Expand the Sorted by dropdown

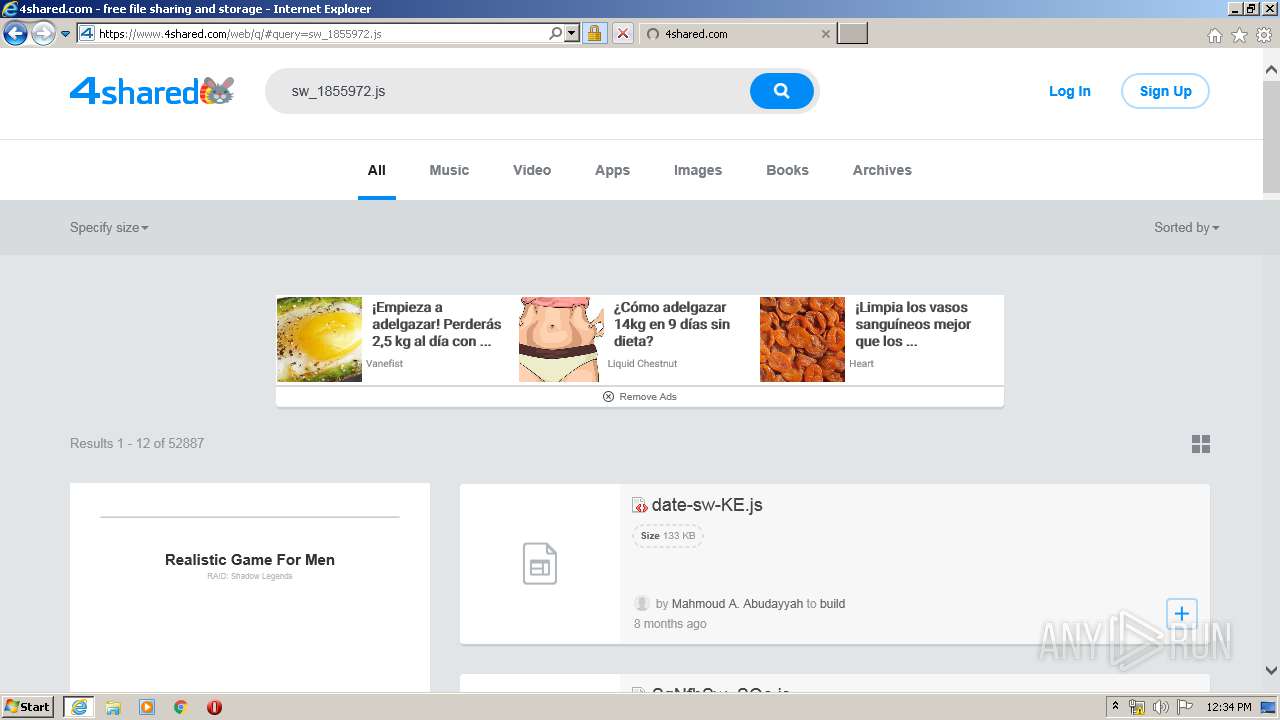click(x=1186, y=228)
